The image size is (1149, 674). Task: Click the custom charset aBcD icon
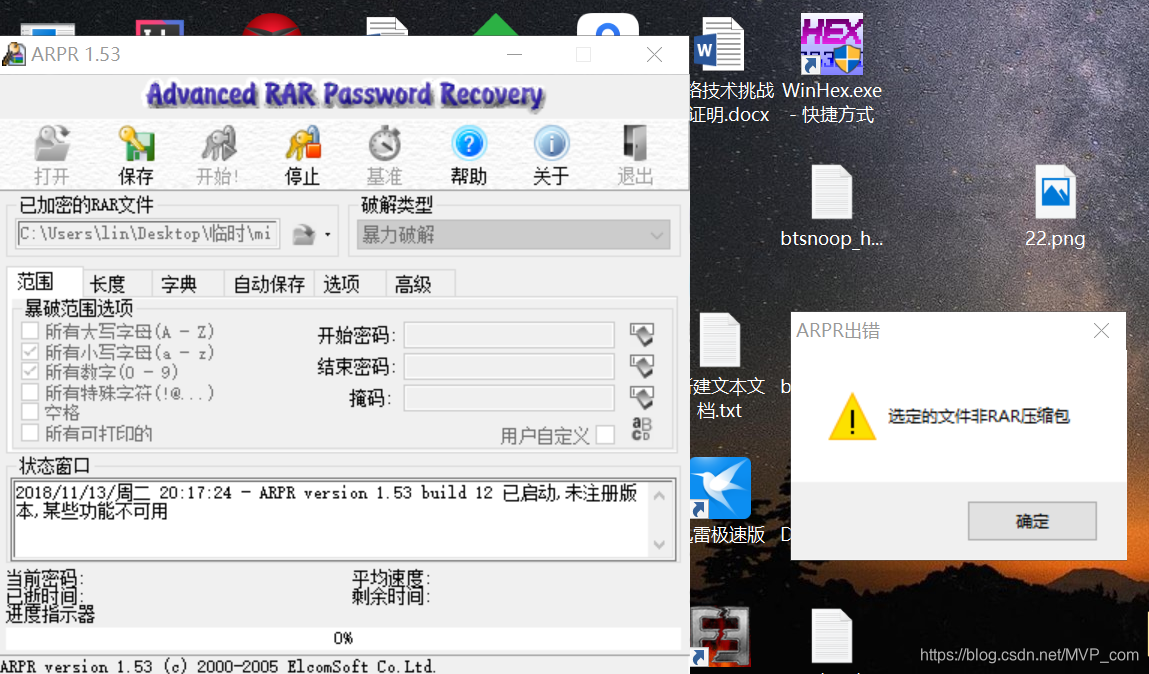click(x=641, y=429)
